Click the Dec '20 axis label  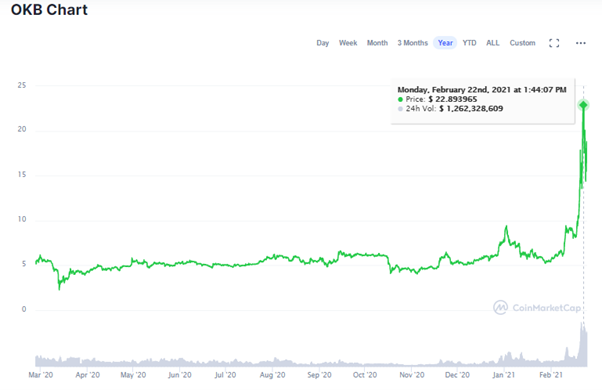click(457, 375)
